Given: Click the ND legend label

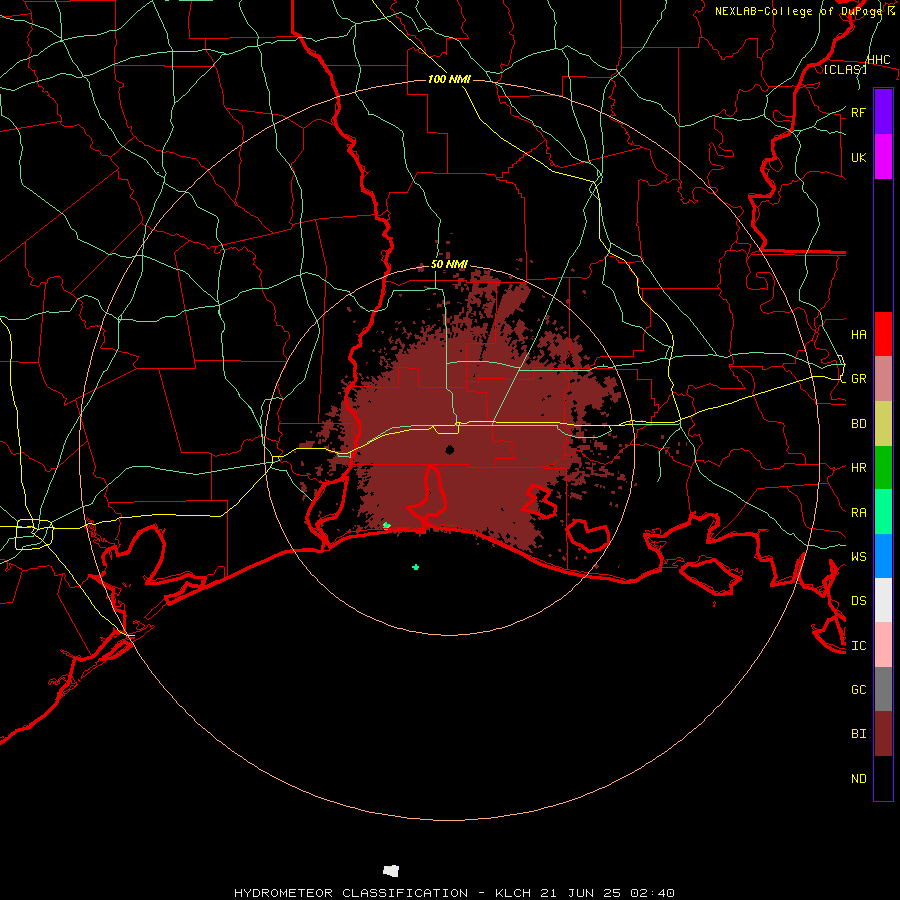Looking at the screenshot, I should pos(858,779).
